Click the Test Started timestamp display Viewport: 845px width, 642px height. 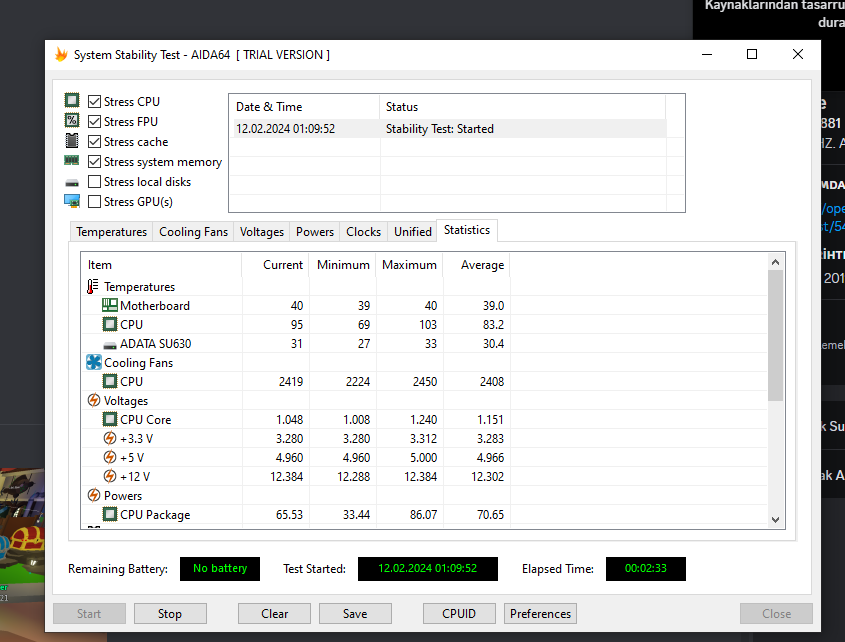click(x=428, y=569)
